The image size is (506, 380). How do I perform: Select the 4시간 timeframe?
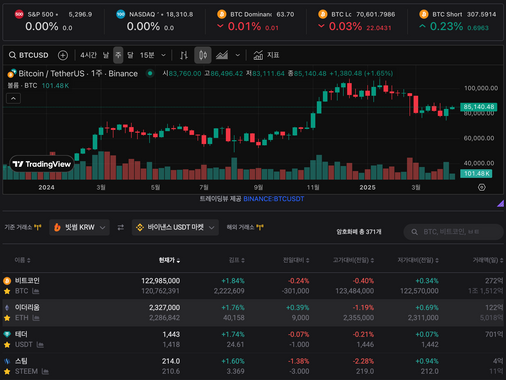pyautogui.click(x=88, y=55)
